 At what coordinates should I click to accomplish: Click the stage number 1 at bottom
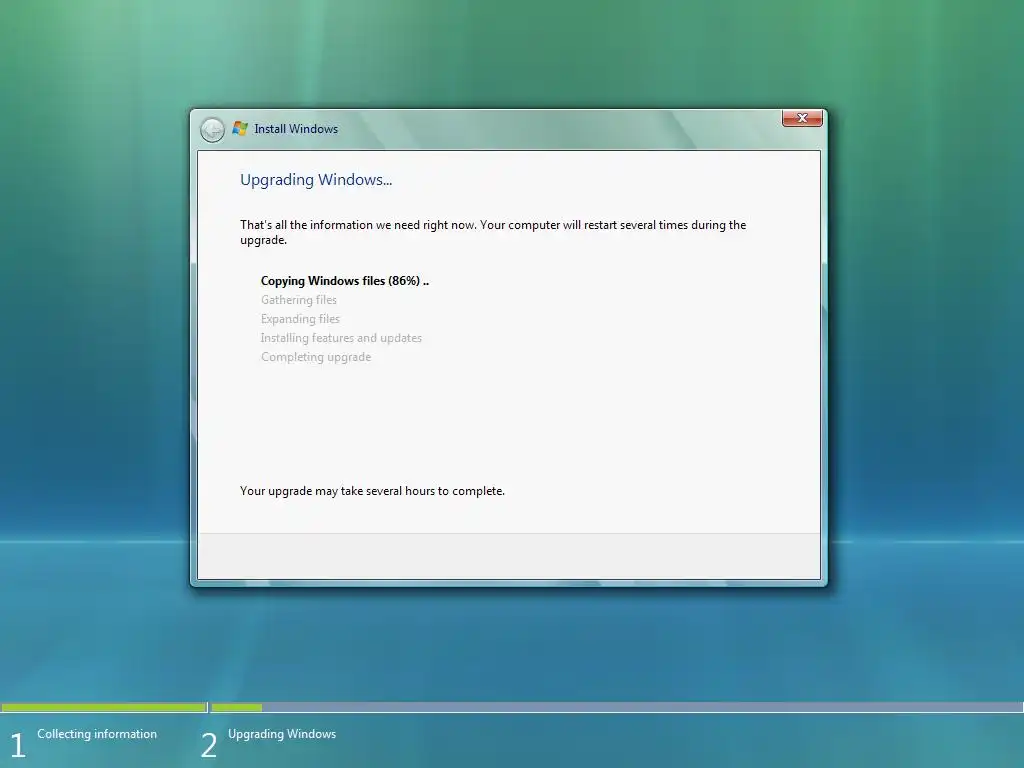[x=18, y=746]
